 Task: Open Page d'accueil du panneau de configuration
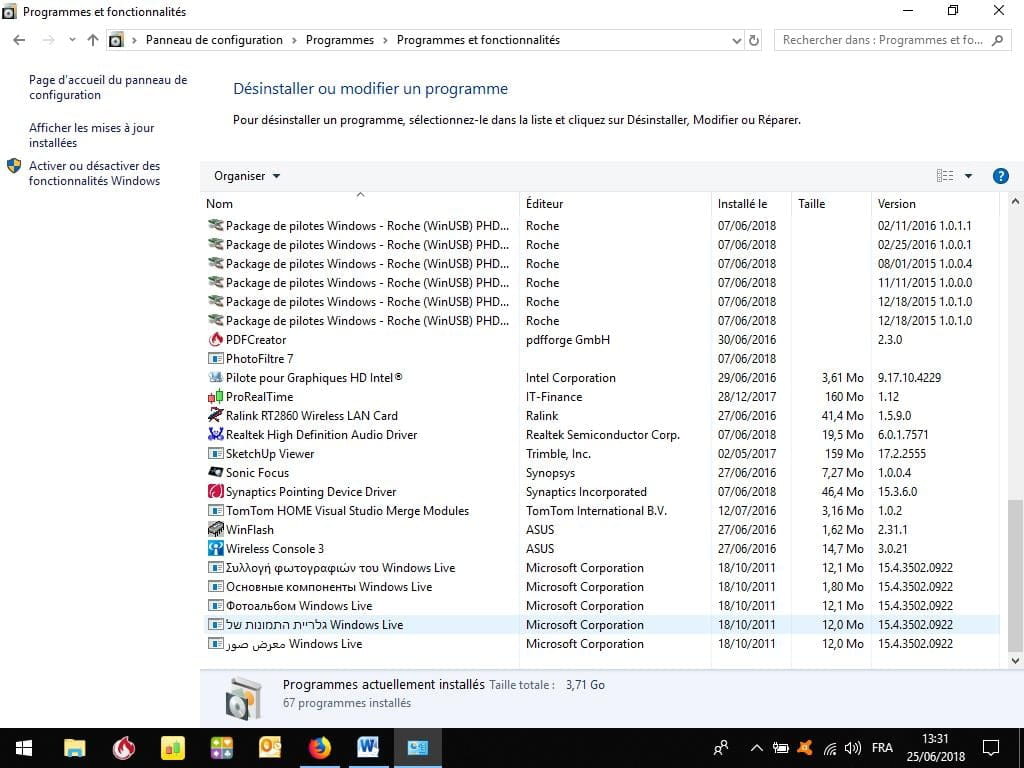click(x=108, y=88)
